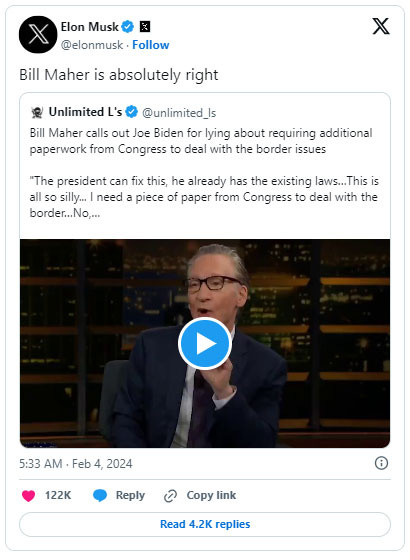Open the Elon Musk display name link

(89, 27)
